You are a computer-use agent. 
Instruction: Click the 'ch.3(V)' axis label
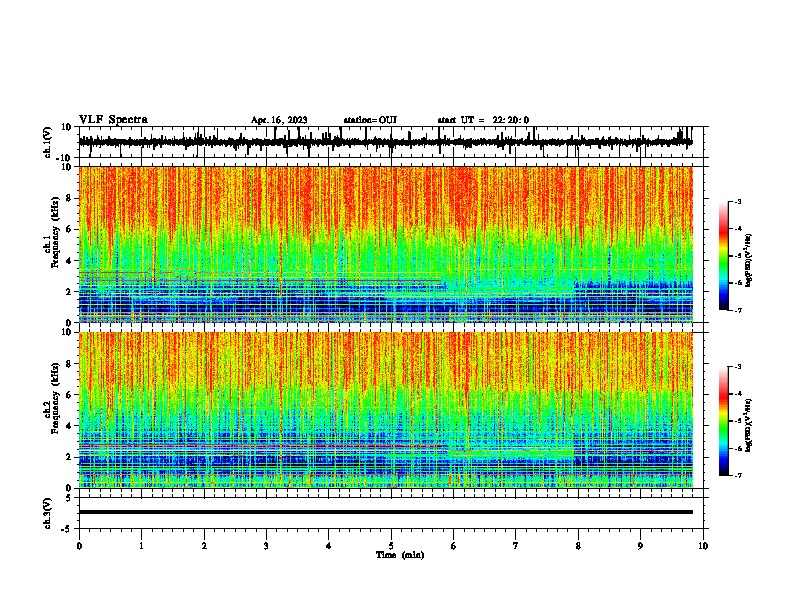point(48,513)
